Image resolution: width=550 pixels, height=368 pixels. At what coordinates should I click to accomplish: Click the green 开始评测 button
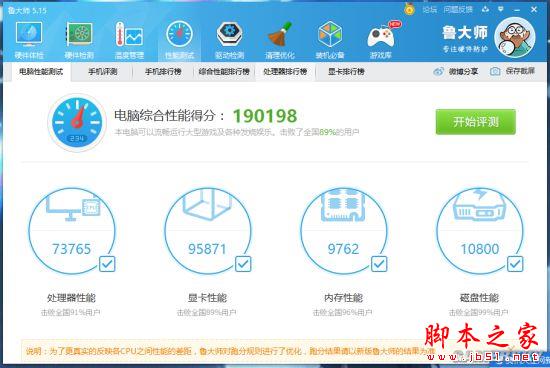(x=476, y=122)
